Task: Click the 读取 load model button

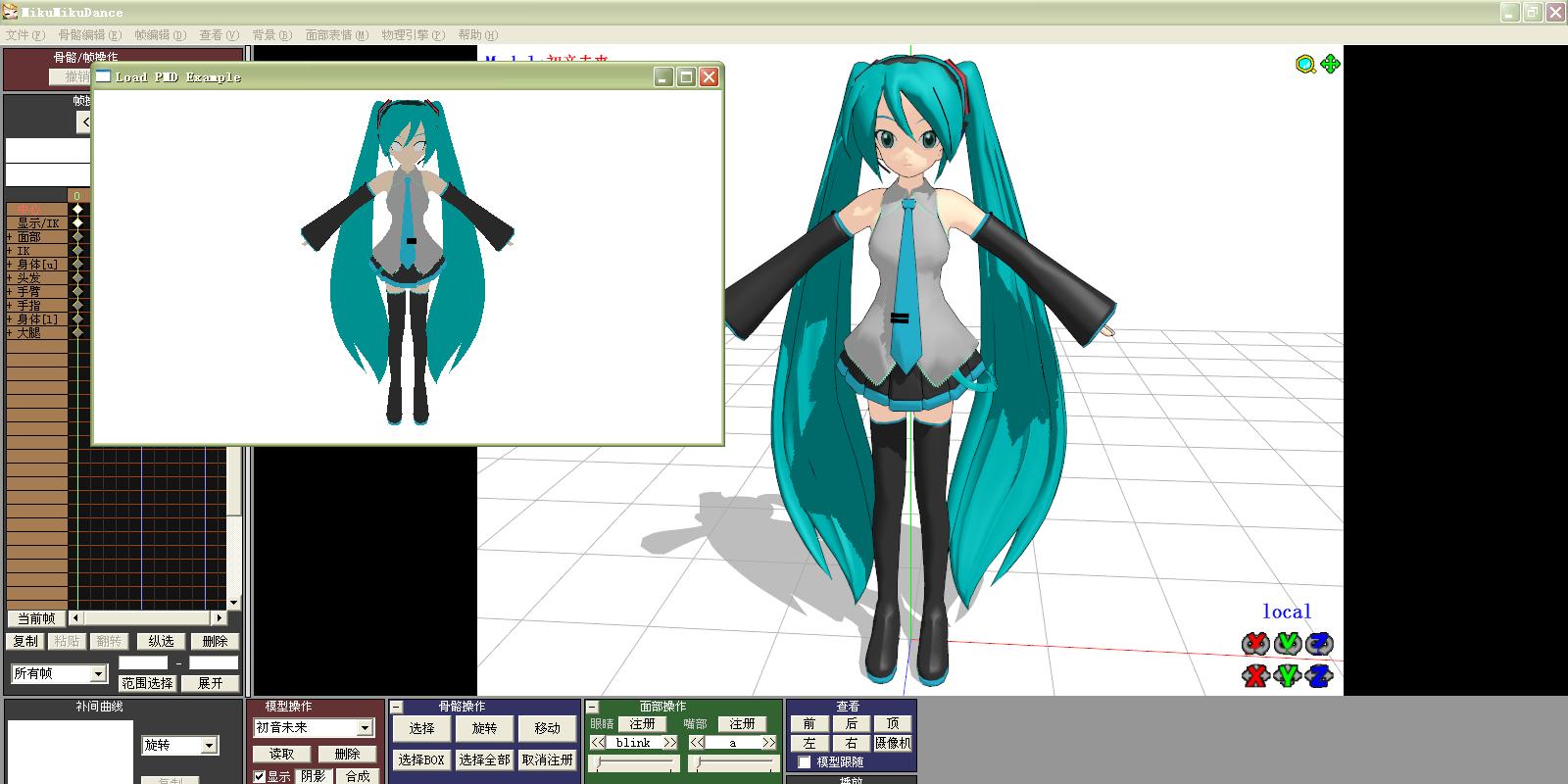Action: (282, 754)
